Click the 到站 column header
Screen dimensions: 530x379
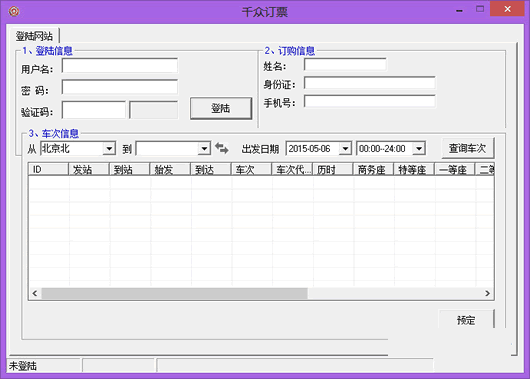(129, 169)
